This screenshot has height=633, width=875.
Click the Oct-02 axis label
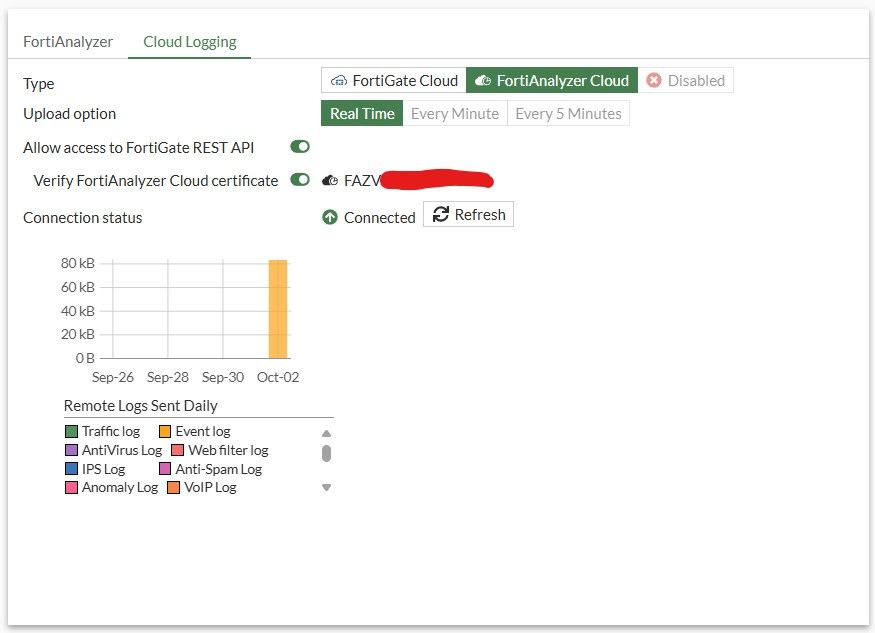click(278, 377)
